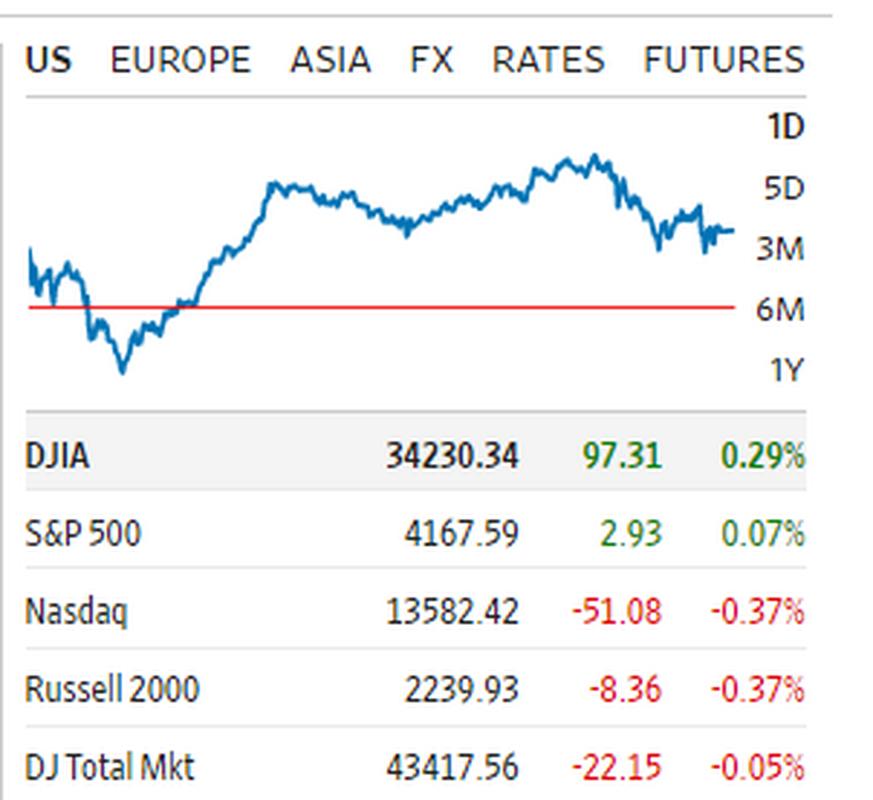The image size is (873, 800).
Task: Select the 1D chart range
Action: 785,127
